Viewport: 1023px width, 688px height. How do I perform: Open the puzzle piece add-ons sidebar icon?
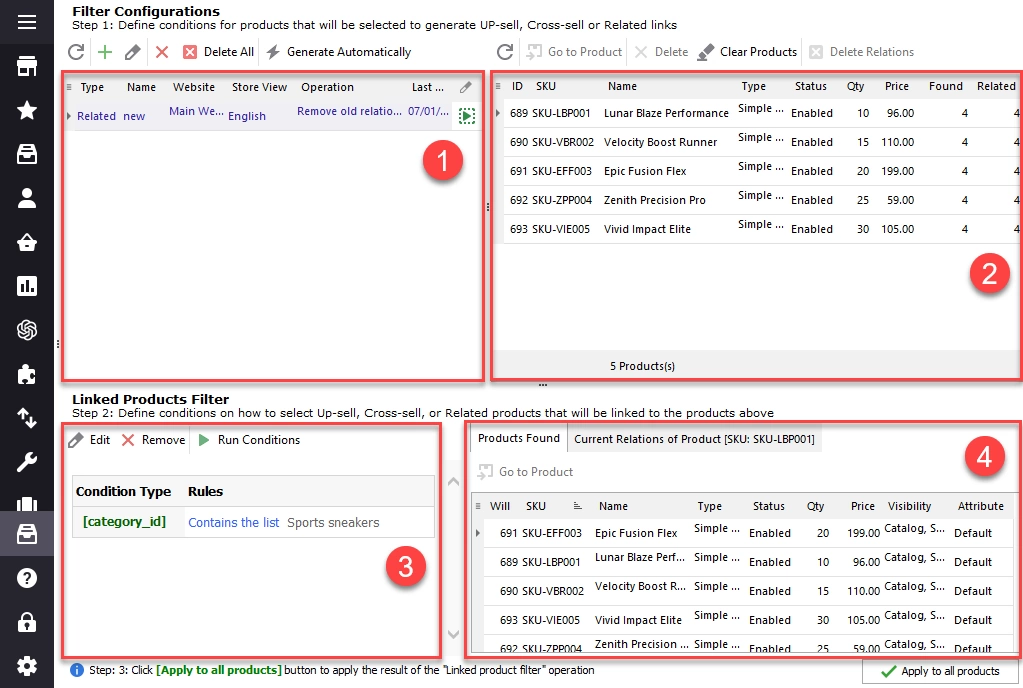point(27,374)
